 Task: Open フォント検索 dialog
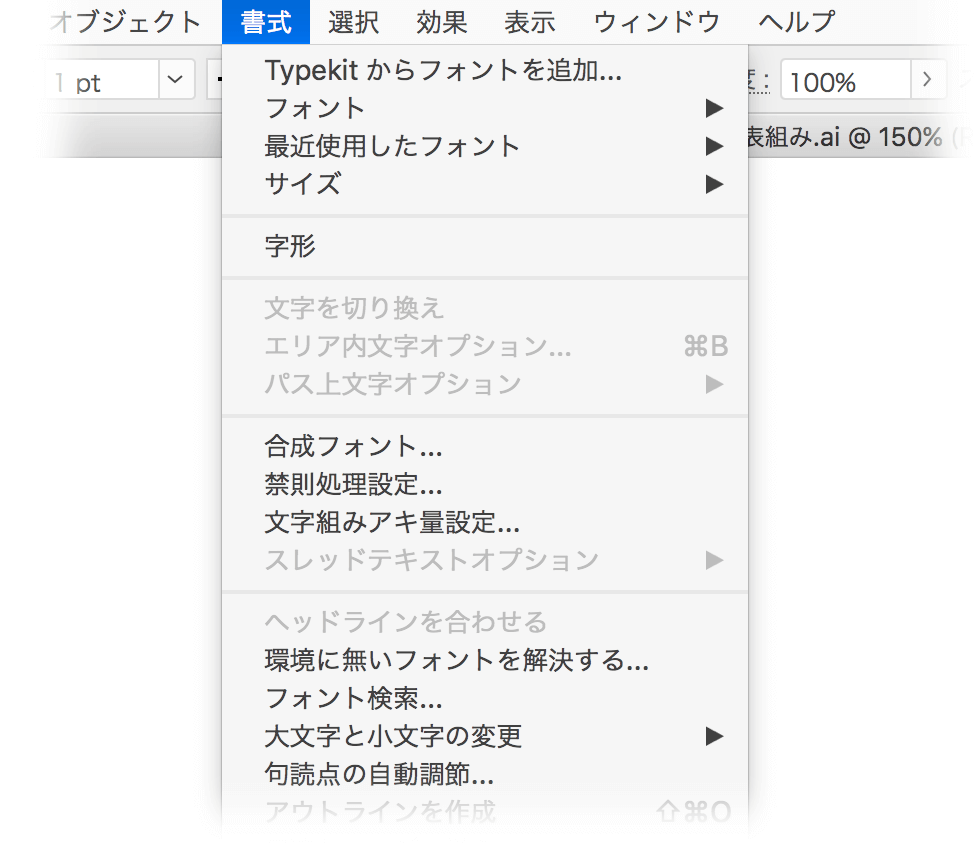click(x=353, y=698)
